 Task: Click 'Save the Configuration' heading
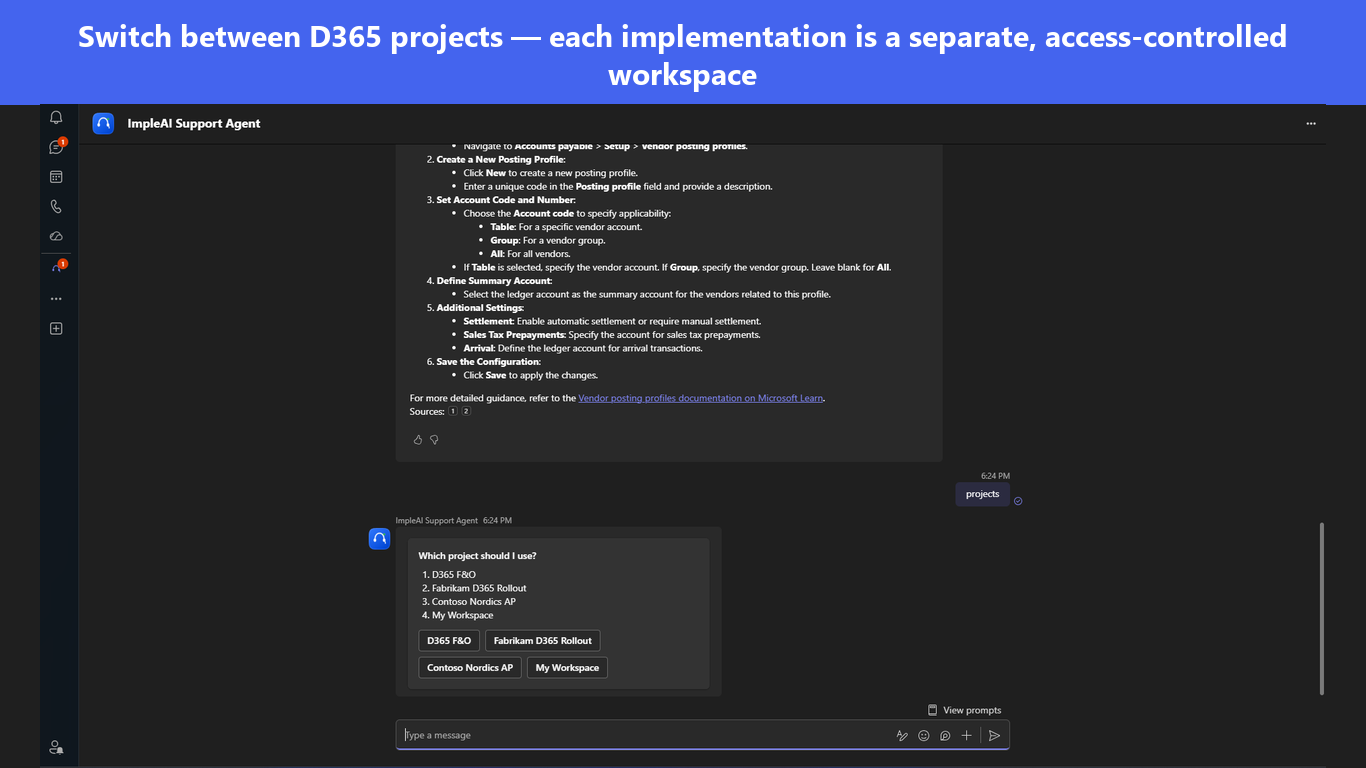(x=489, y=362)
